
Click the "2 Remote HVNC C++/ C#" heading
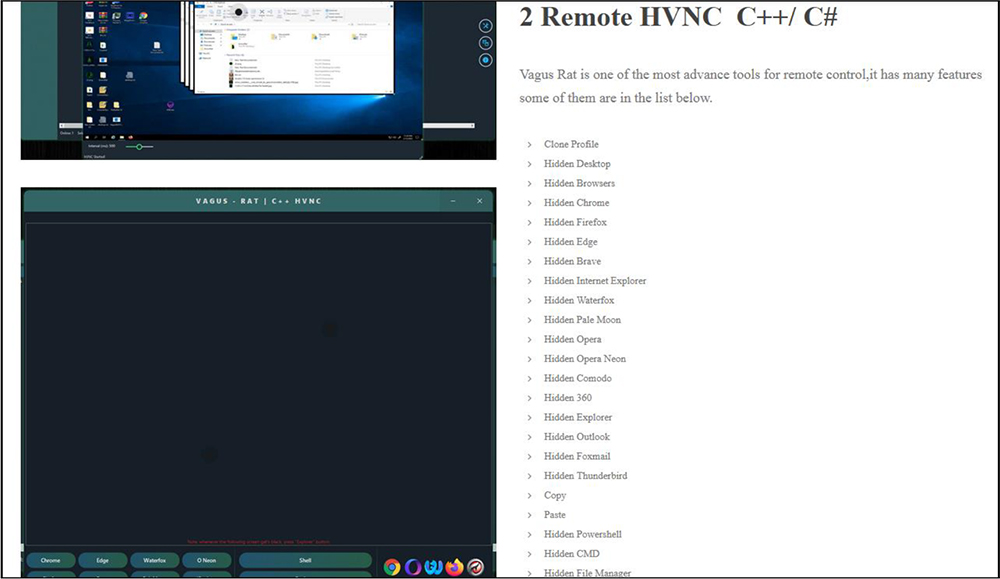click(678, 17)
